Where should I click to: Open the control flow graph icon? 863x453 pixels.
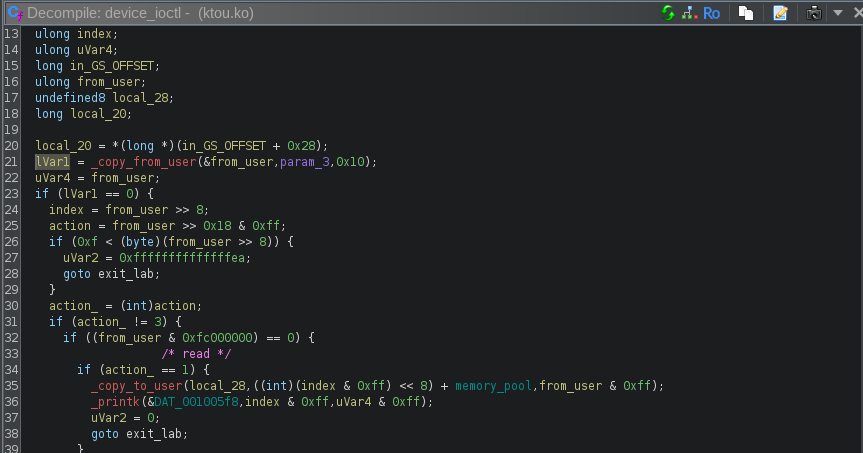point(689,13)
